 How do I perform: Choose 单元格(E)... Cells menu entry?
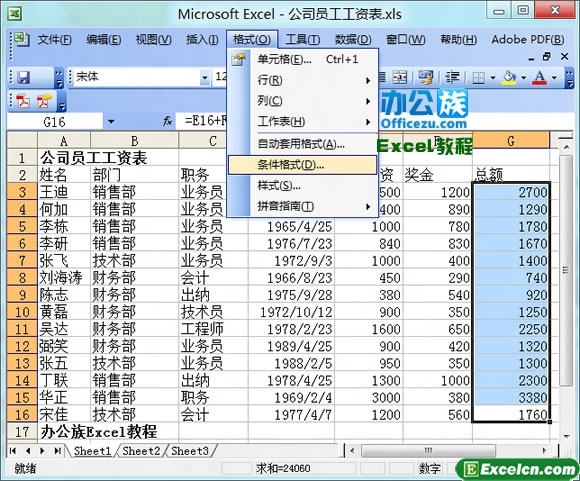[x=303, y=59]
